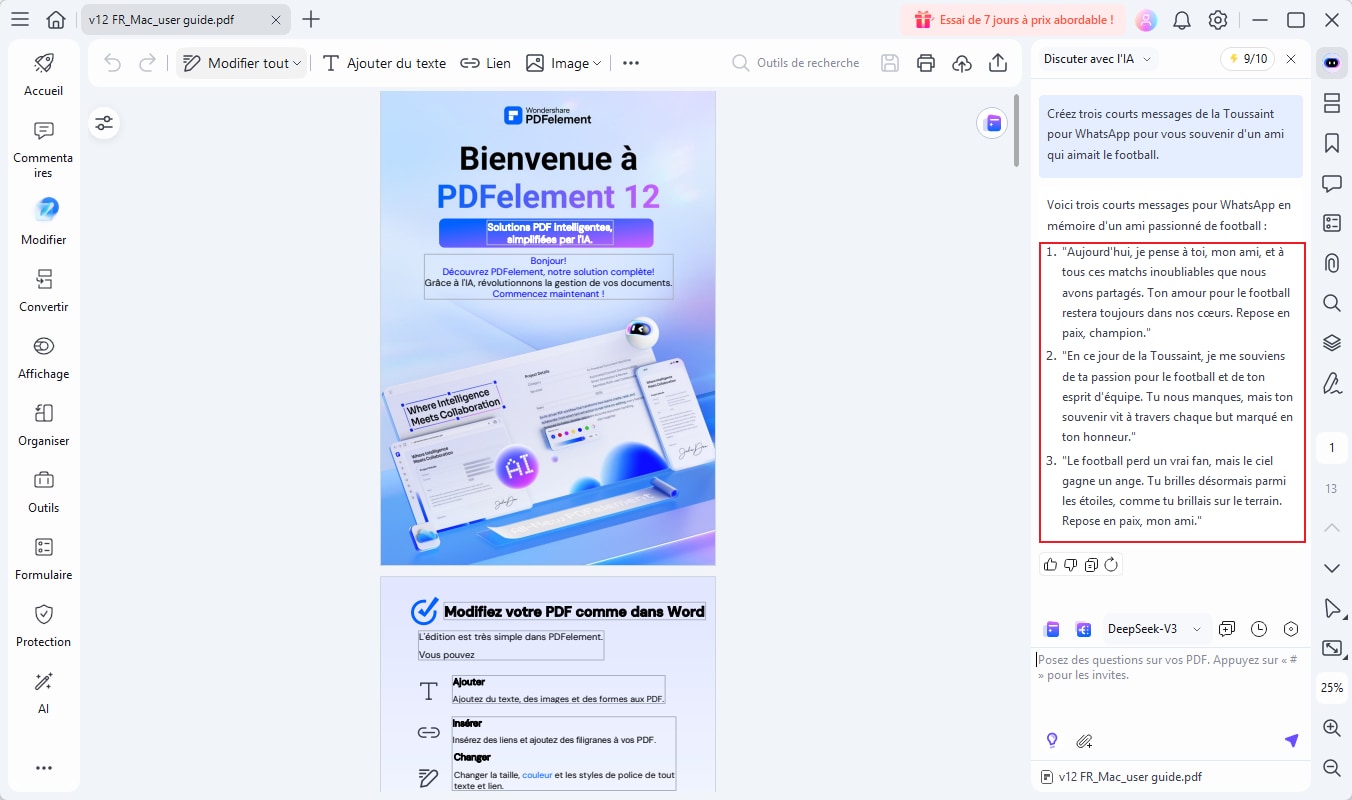Save the document with disk icon
1352x800 pixels.
coord(890,63)
